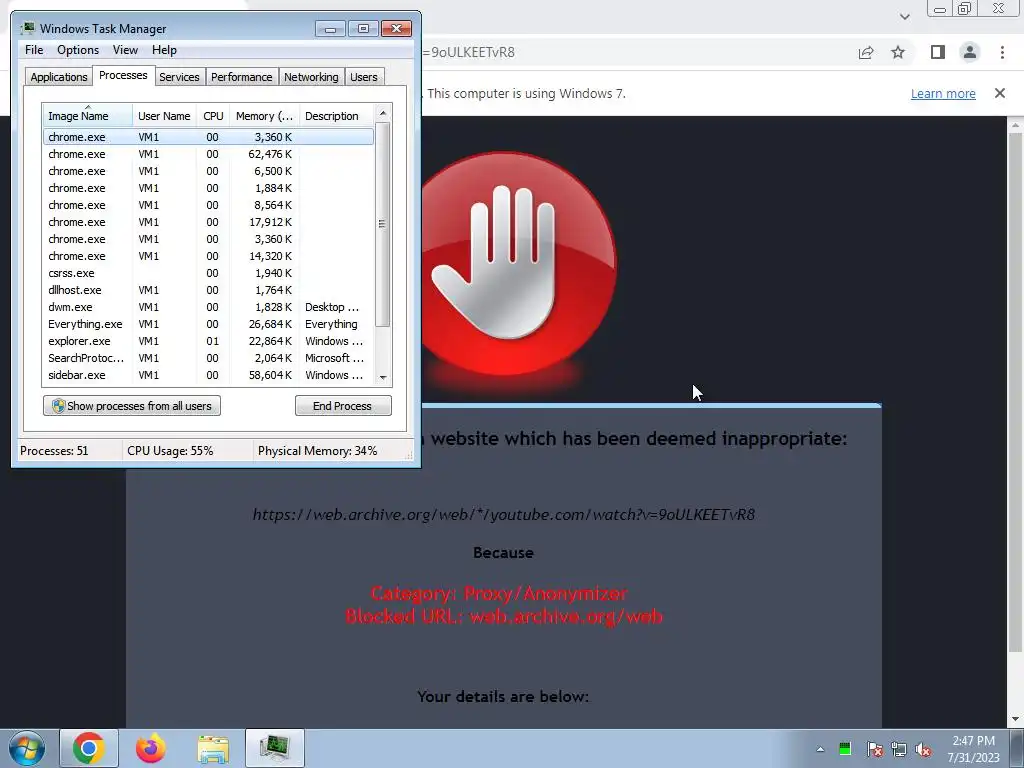
Task: Select the chrome.exe row using 1,884 K
Action: [208, 188]
